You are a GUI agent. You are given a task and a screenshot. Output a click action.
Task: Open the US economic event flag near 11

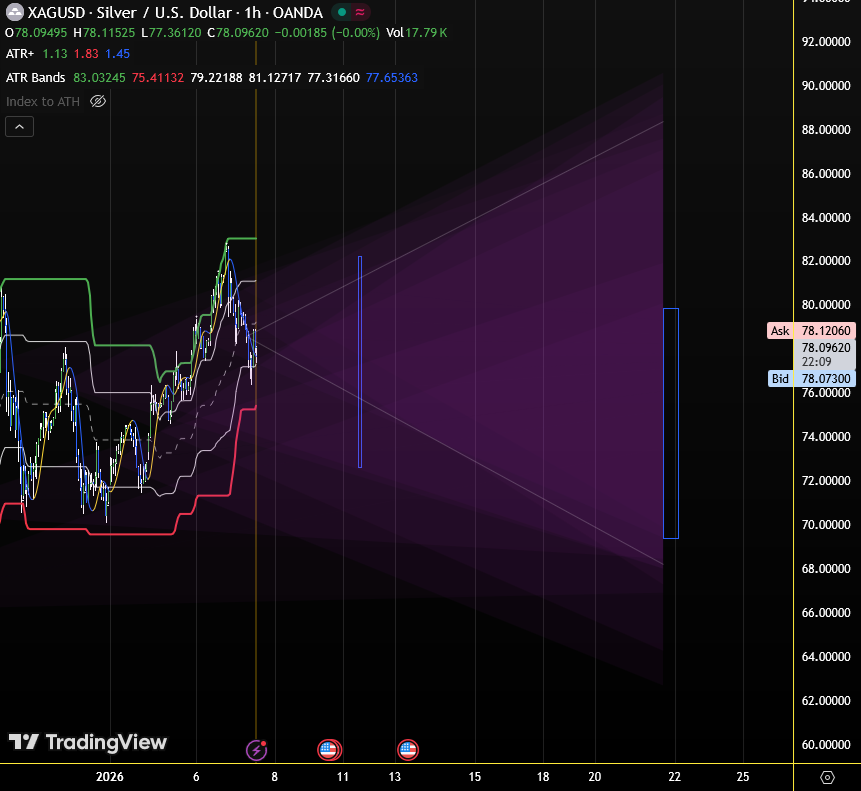point(329,750)
